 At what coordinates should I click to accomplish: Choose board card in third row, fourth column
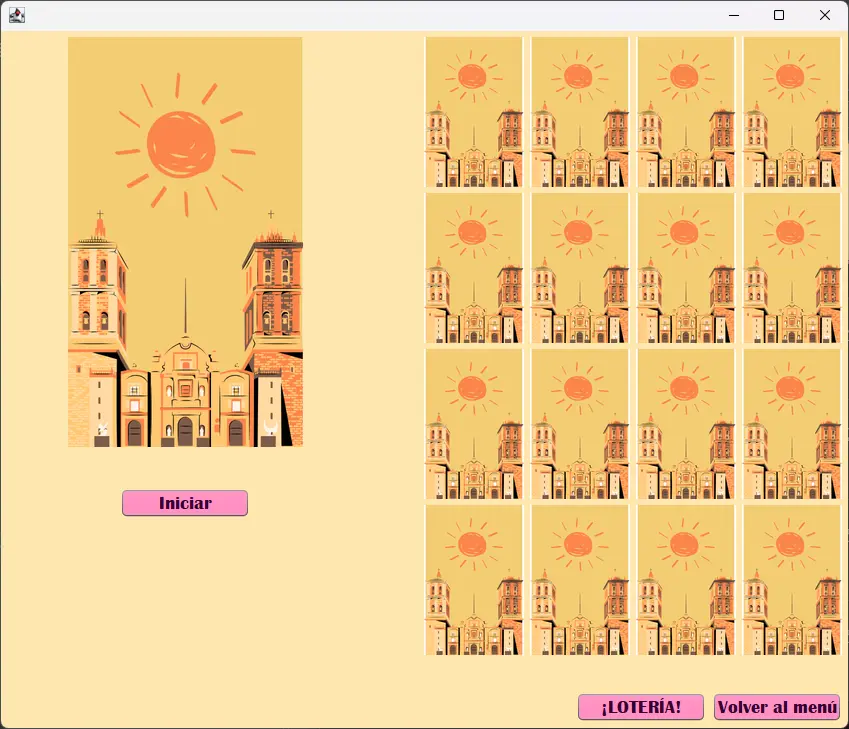click(791, 424)
